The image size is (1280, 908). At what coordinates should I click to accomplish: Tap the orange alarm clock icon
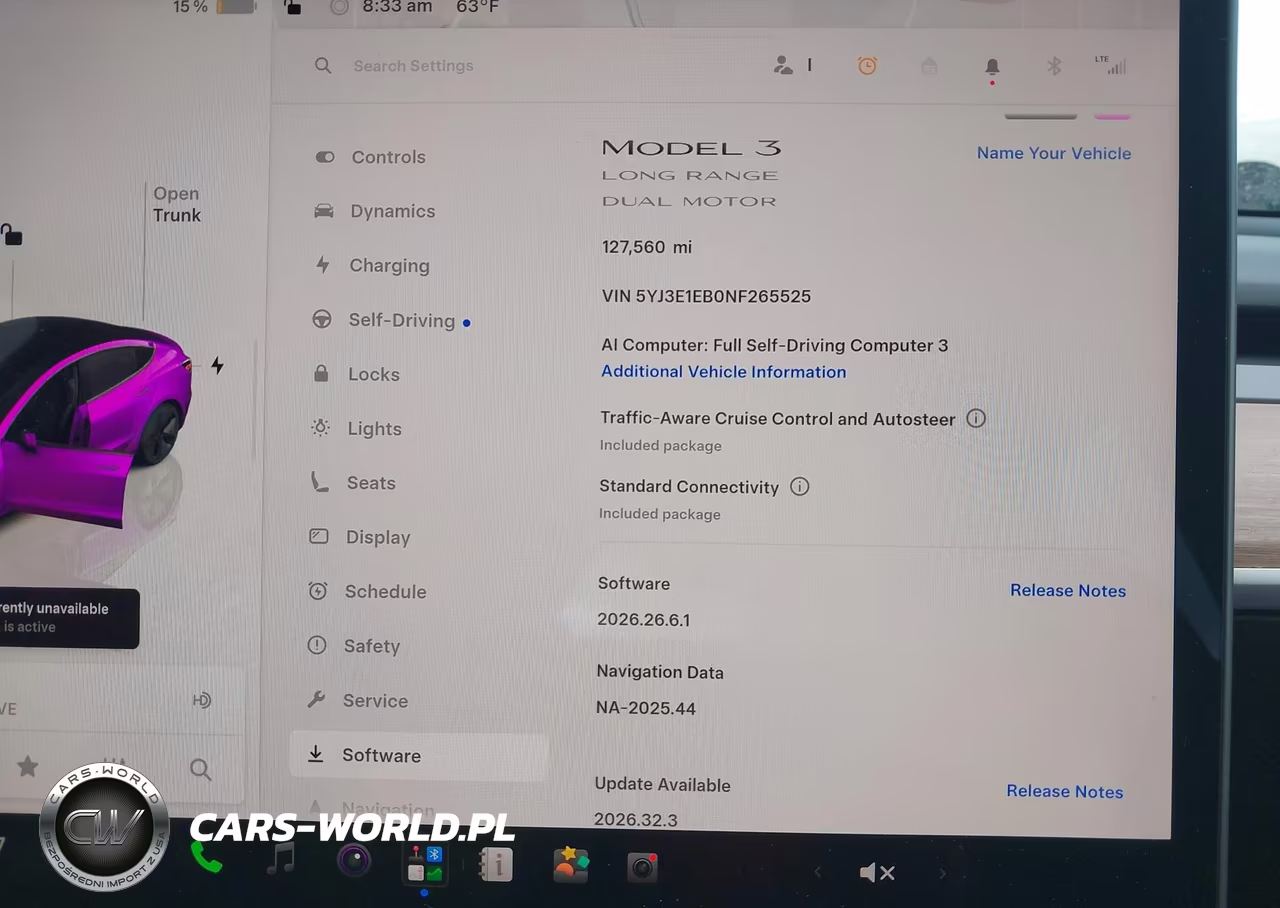[x=867, y=66]
